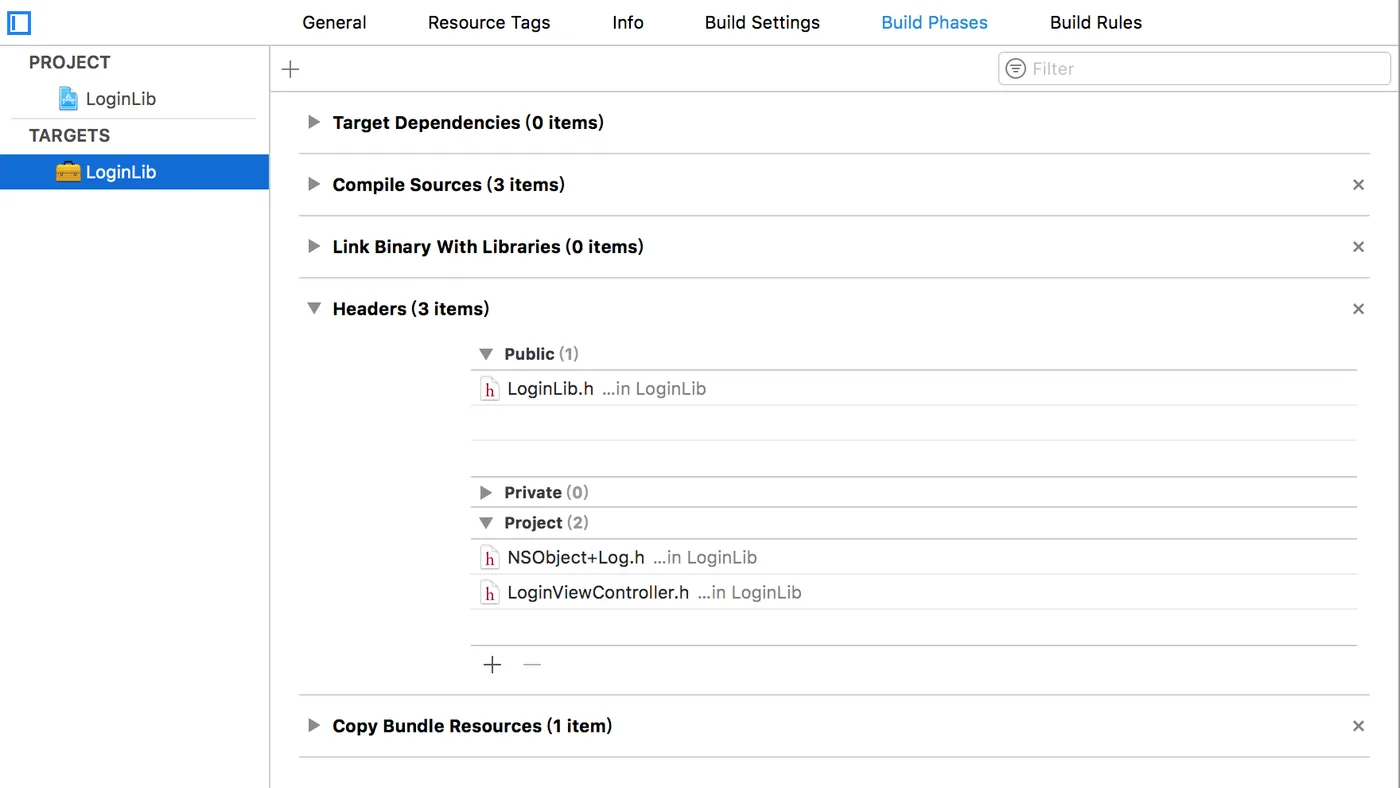Remove the Headers build phase
This screenshot has height=788, width=1400.
[x=1358, y=309]
